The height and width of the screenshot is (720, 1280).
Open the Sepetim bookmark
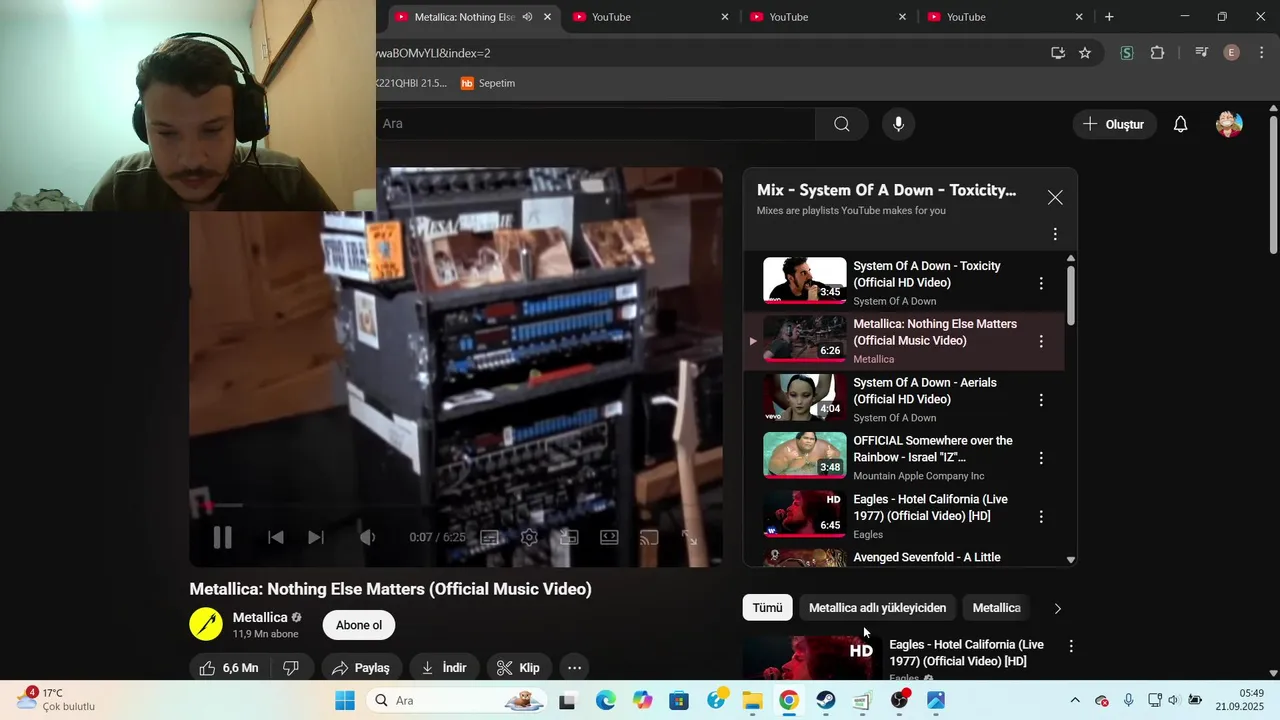tap(488, 83)
